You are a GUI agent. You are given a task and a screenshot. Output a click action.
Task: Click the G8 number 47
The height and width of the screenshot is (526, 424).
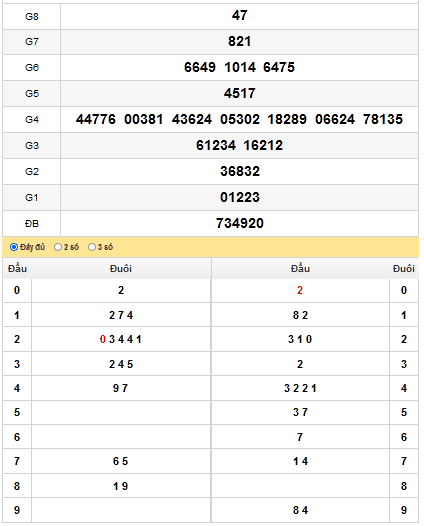point(240,15)
